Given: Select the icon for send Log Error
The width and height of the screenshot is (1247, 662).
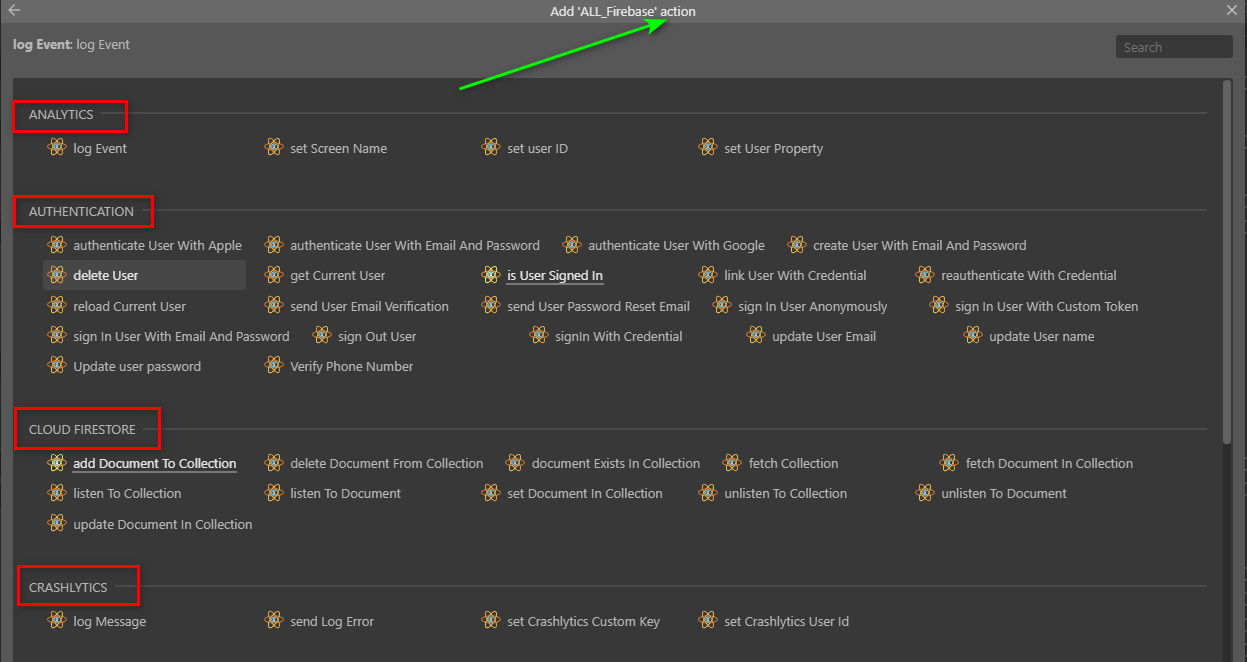Looking at the screenshot, I should 274,621.
